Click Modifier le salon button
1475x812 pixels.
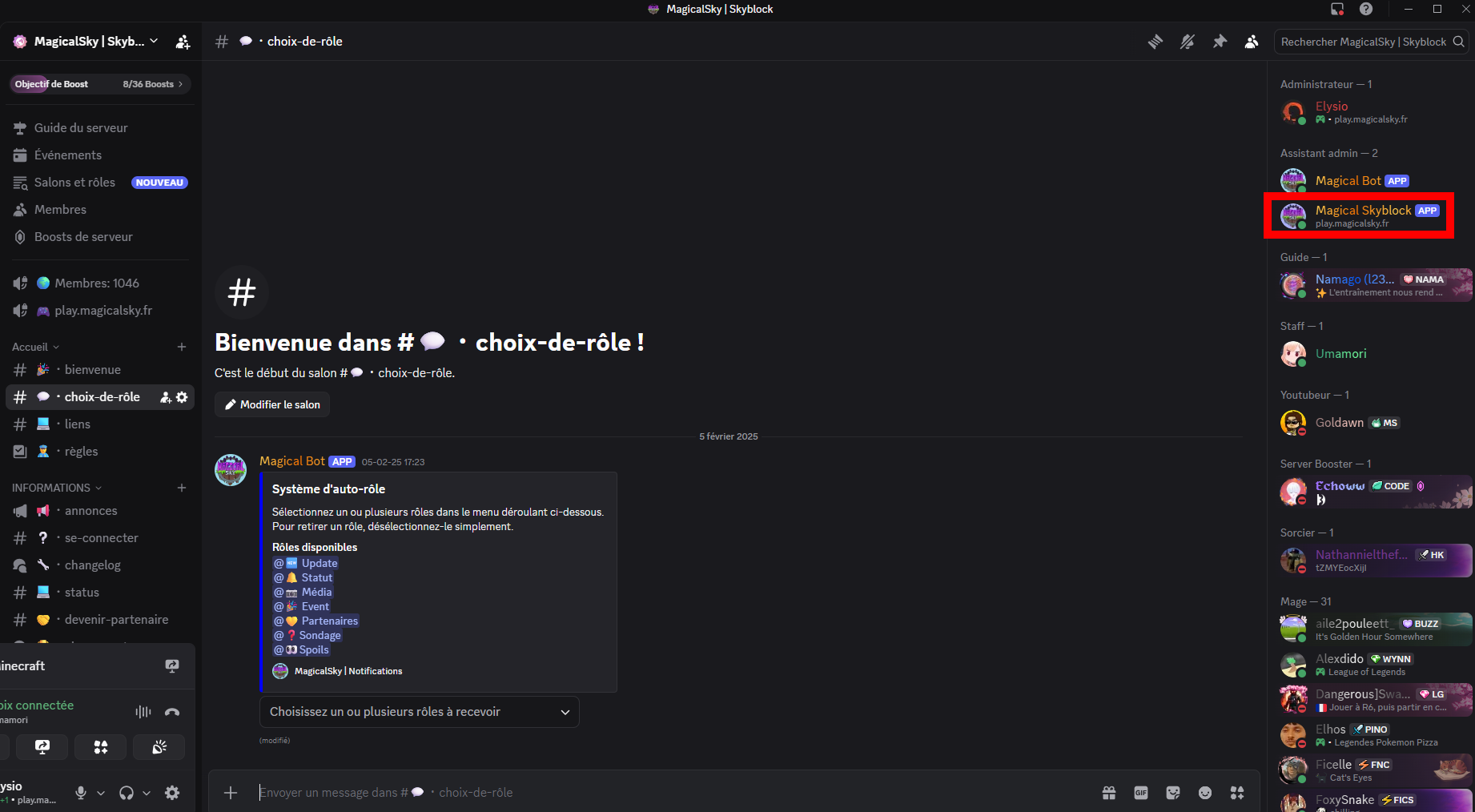pos(272,404)
